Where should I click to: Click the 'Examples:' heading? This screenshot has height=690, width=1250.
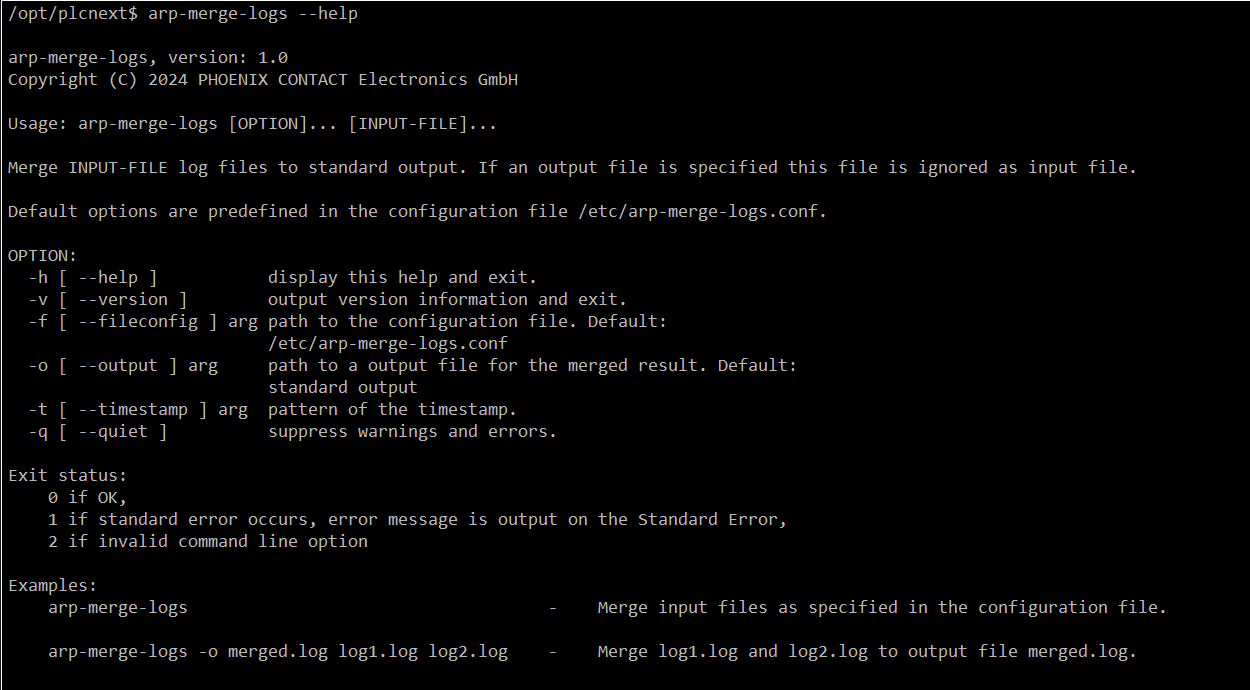pyautogui.click(x=53, y=585)
